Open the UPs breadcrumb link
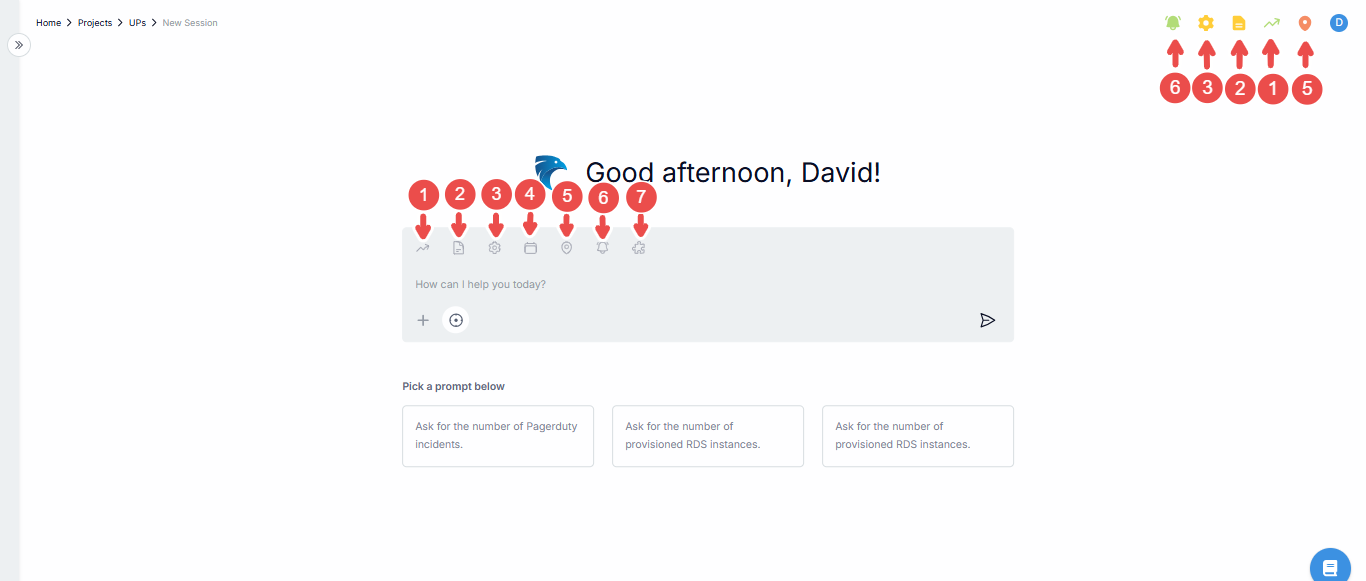The width and height of the screenshot is (1366, 581). [137, 23]
